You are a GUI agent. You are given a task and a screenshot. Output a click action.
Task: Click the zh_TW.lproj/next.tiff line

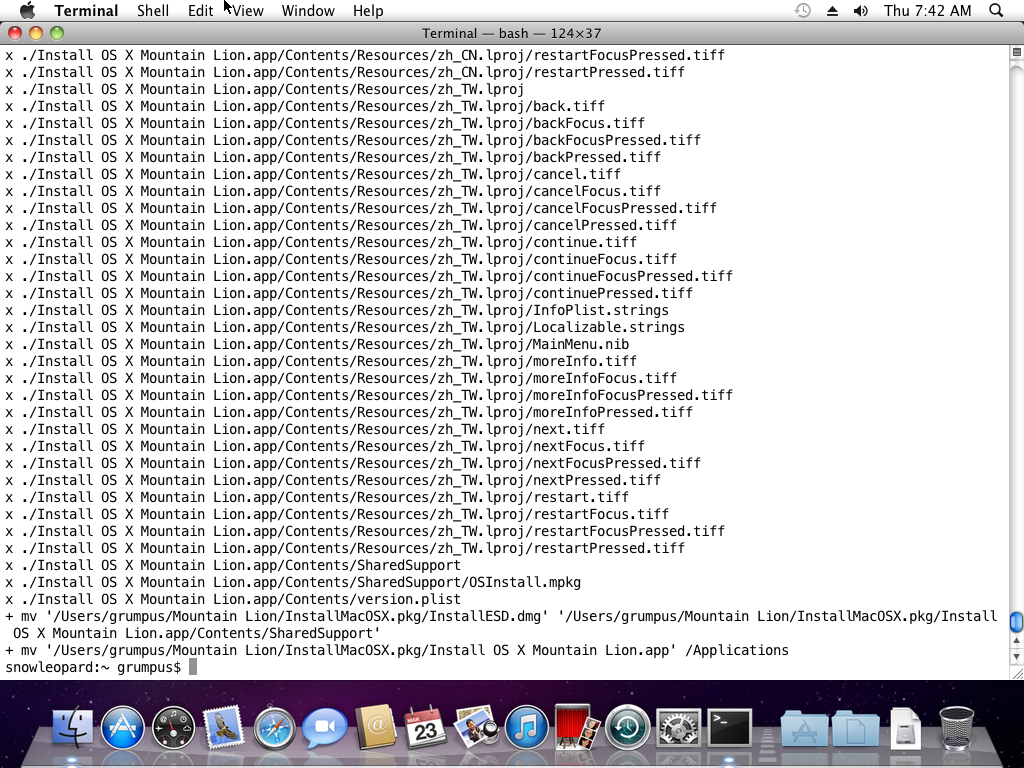[305, 429]
